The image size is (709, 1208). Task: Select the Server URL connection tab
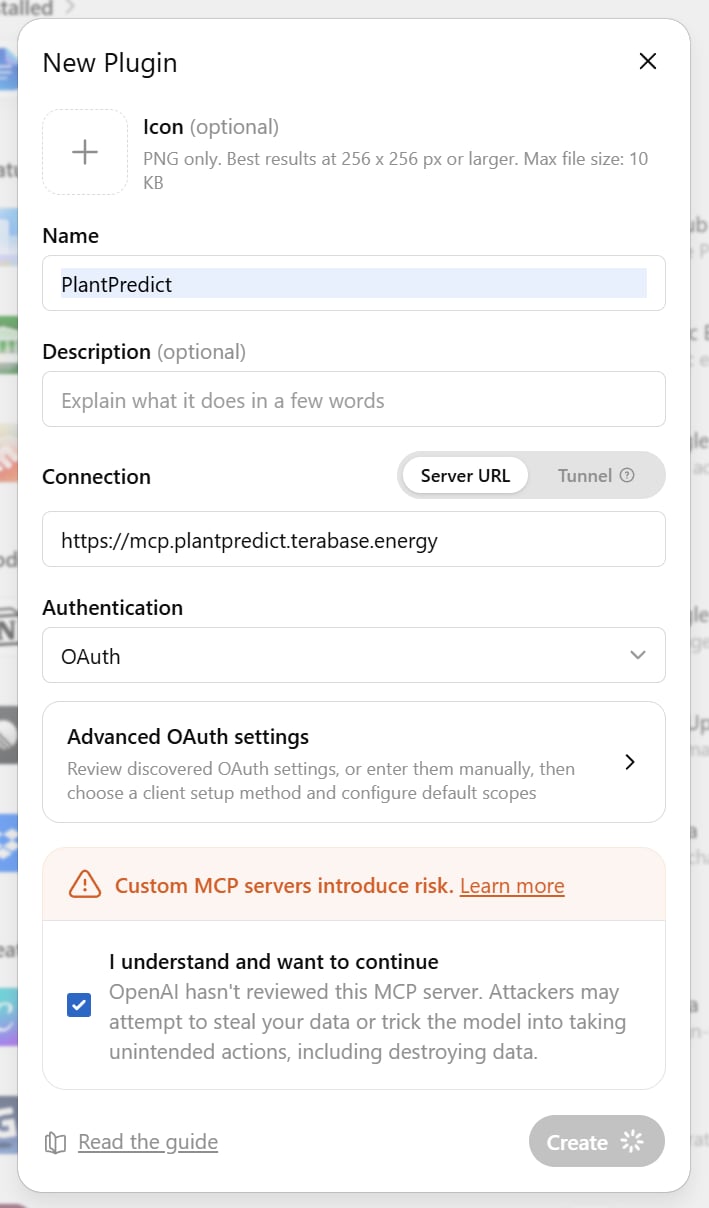(x=465, y=475)
